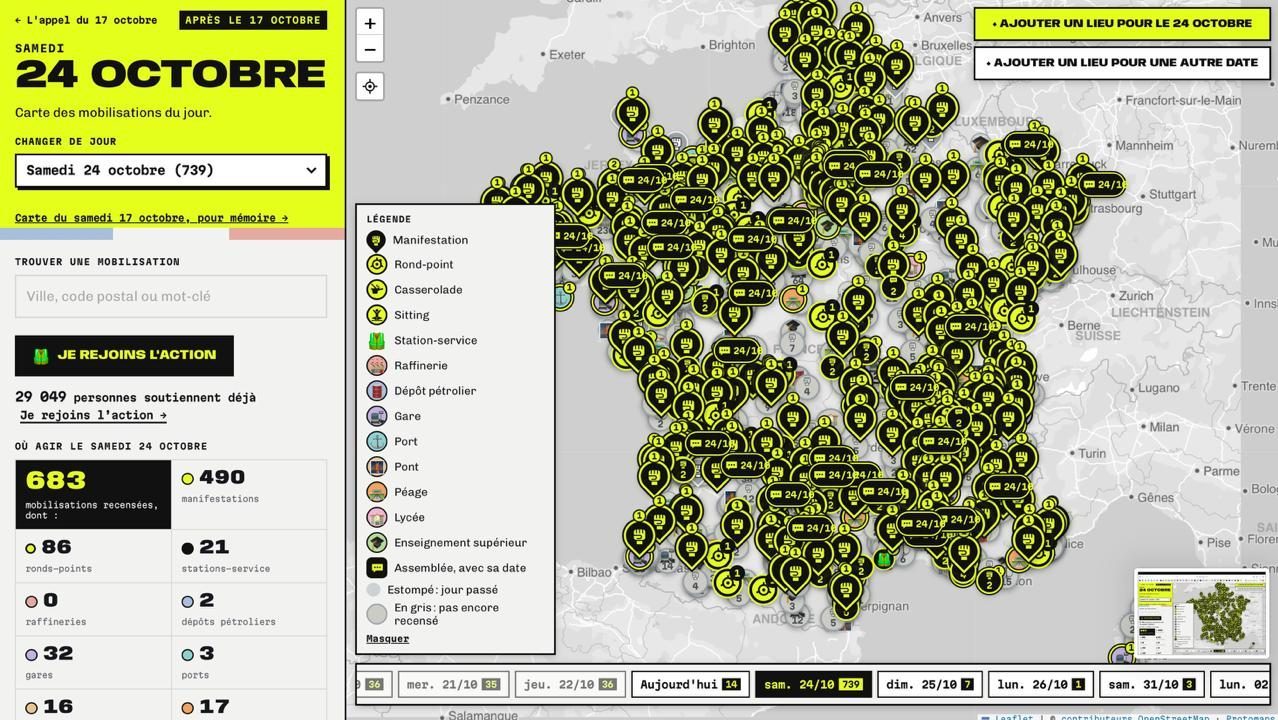
Task: Click the Casserolade legend icon
Action: coord(376,290)
